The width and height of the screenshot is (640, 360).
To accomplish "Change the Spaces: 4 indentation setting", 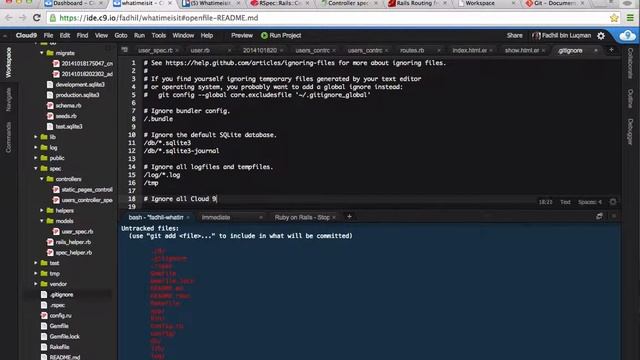I will [590, 202].
